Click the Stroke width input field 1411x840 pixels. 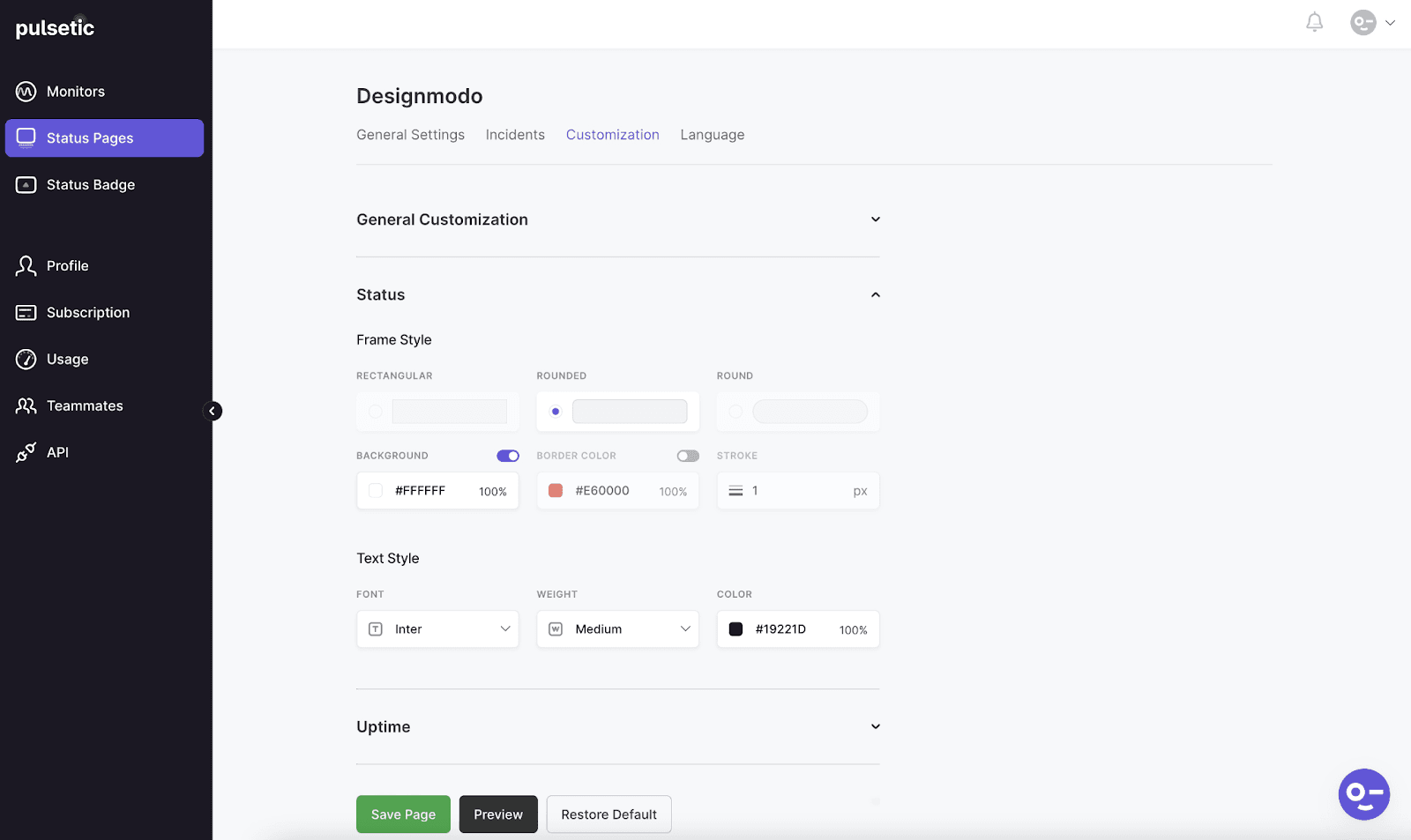tap(798, 491)
